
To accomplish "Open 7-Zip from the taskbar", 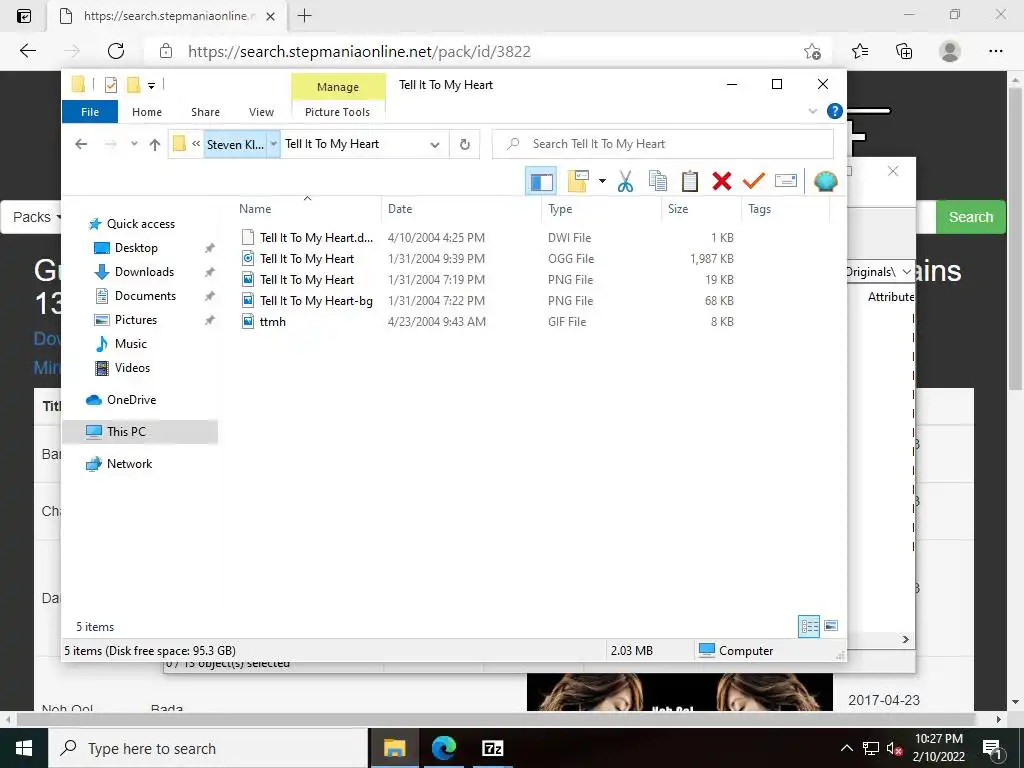I will pos(492,748).
